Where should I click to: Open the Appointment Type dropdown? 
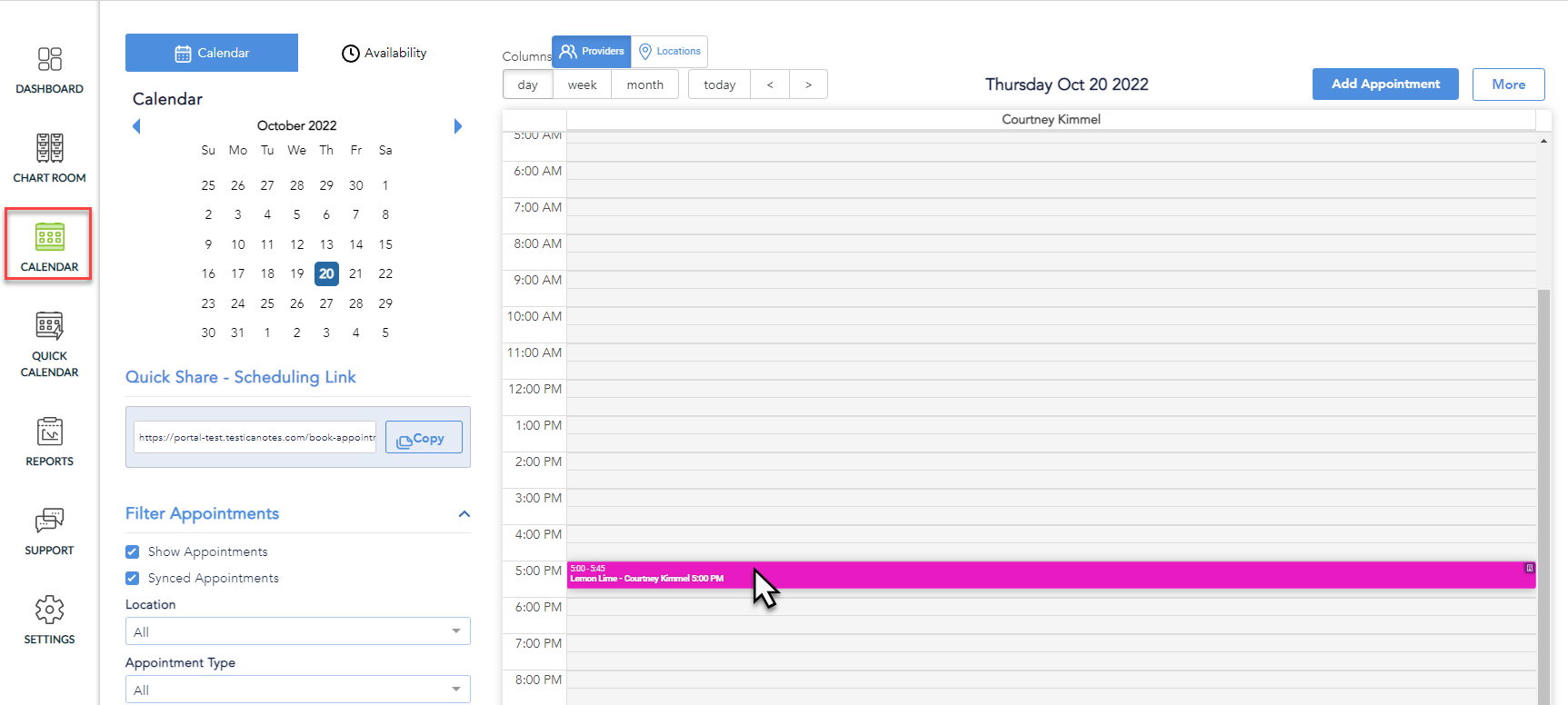pyautogui.click(x=297, y=690)
